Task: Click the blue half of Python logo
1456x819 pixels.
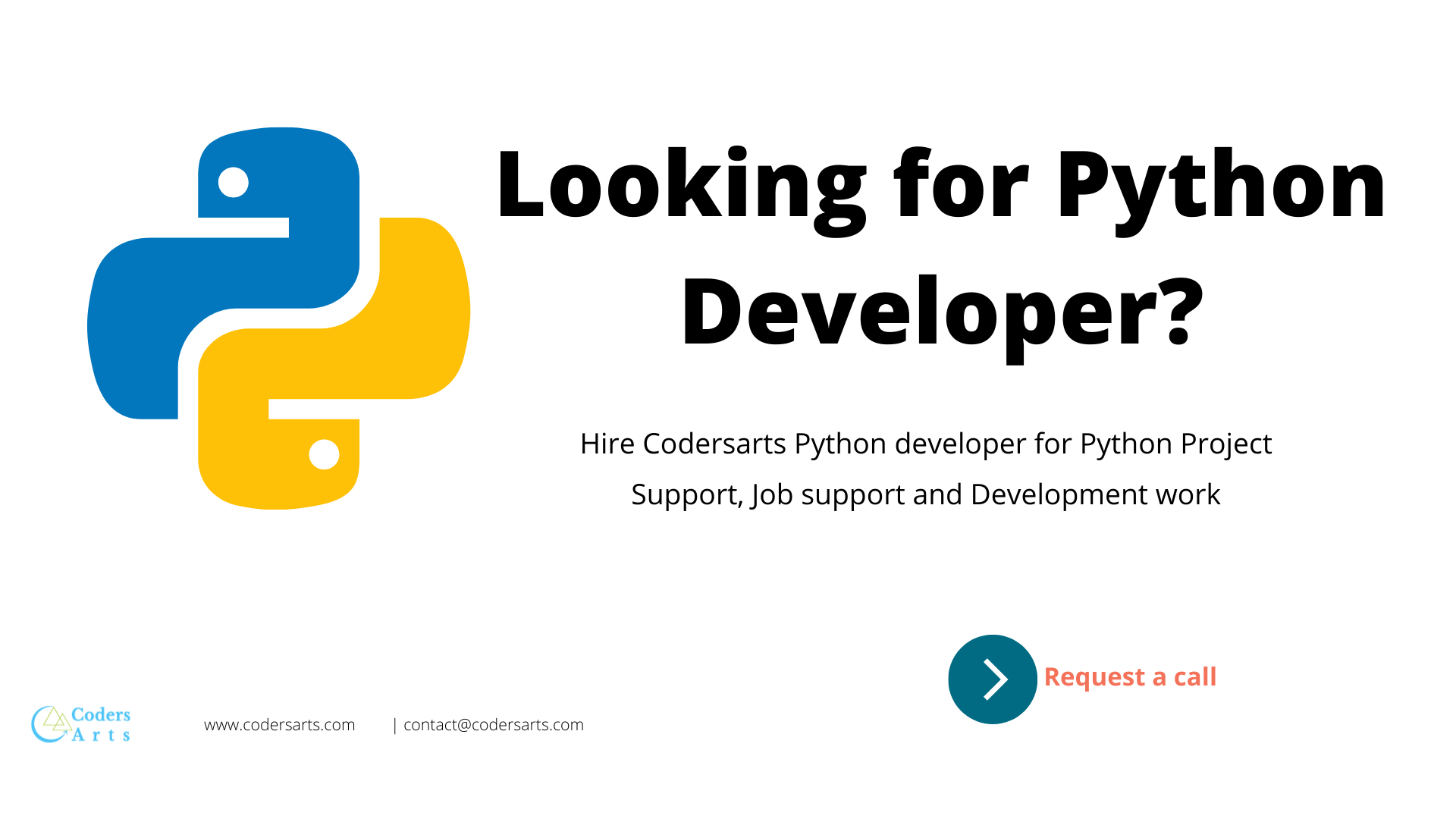Action: (227, 273)
